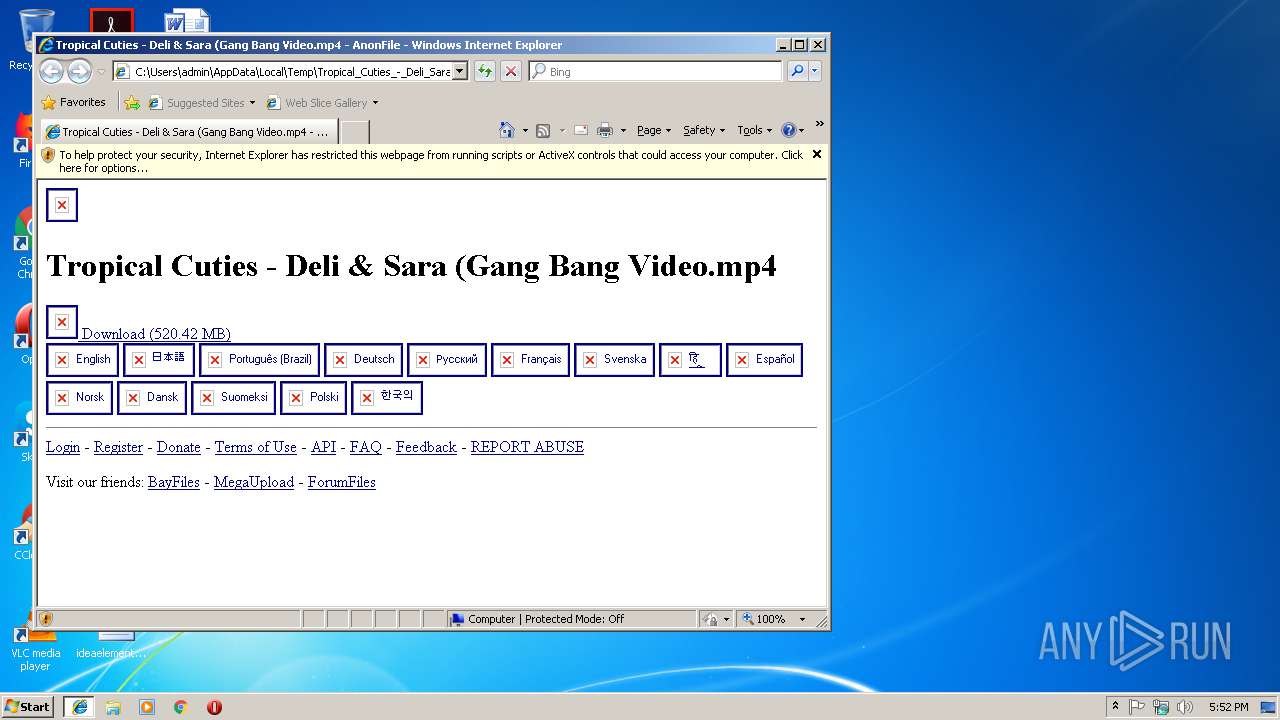This screenshot has height=720, width=1280.
Task: Select the Deutsch language button
Action: [363, 360]
